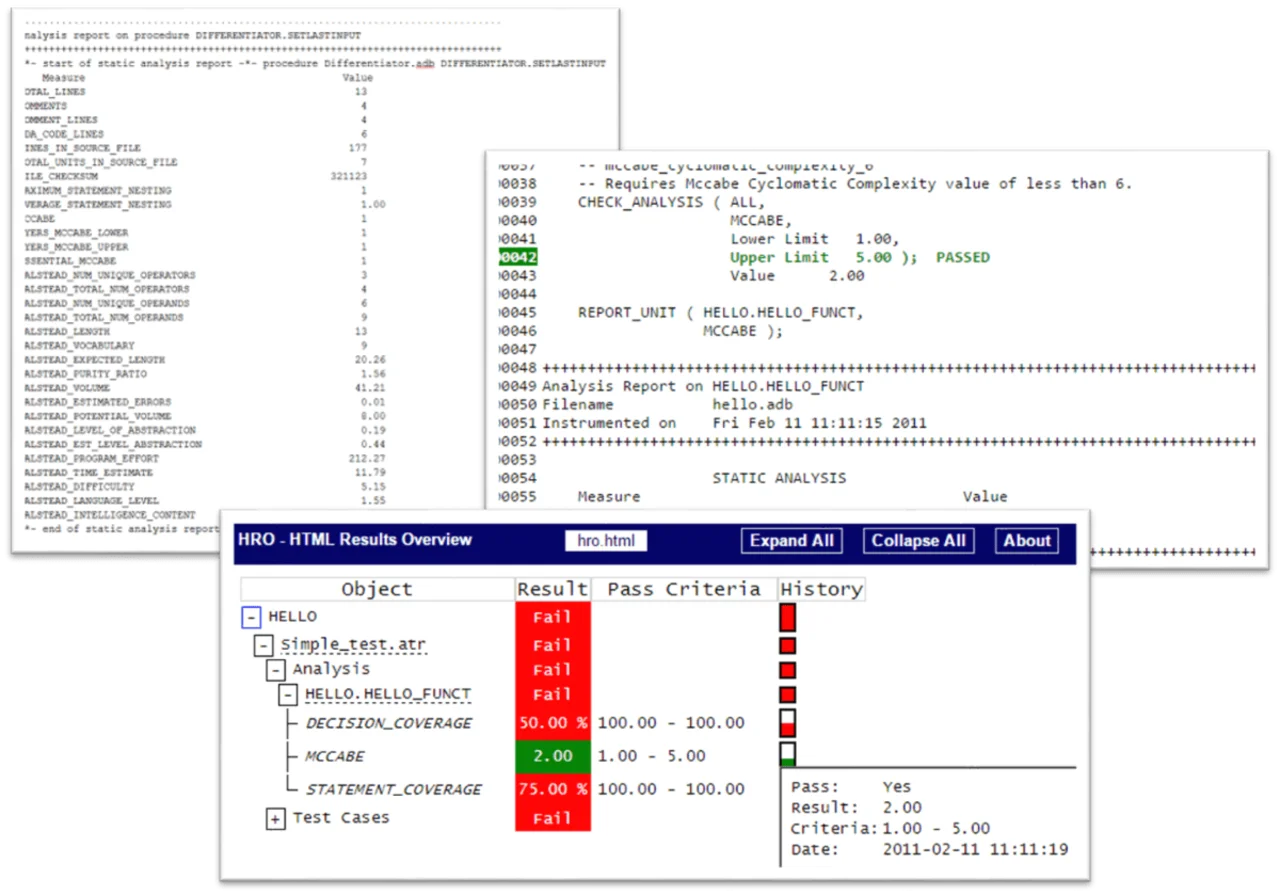Click the MCCABE history bar icon
The height and width of the screenshot is (895, 1280).
[787, 754]
